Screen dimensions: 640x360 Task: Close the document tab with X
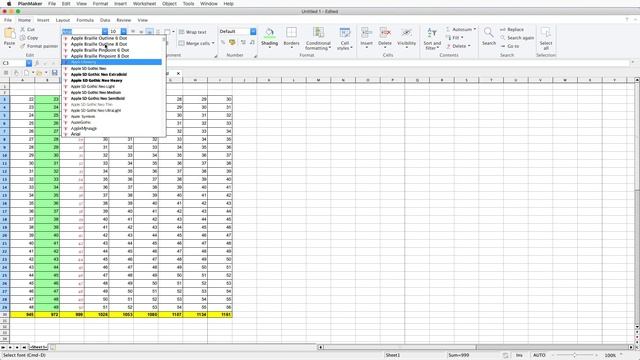(178, 73)
